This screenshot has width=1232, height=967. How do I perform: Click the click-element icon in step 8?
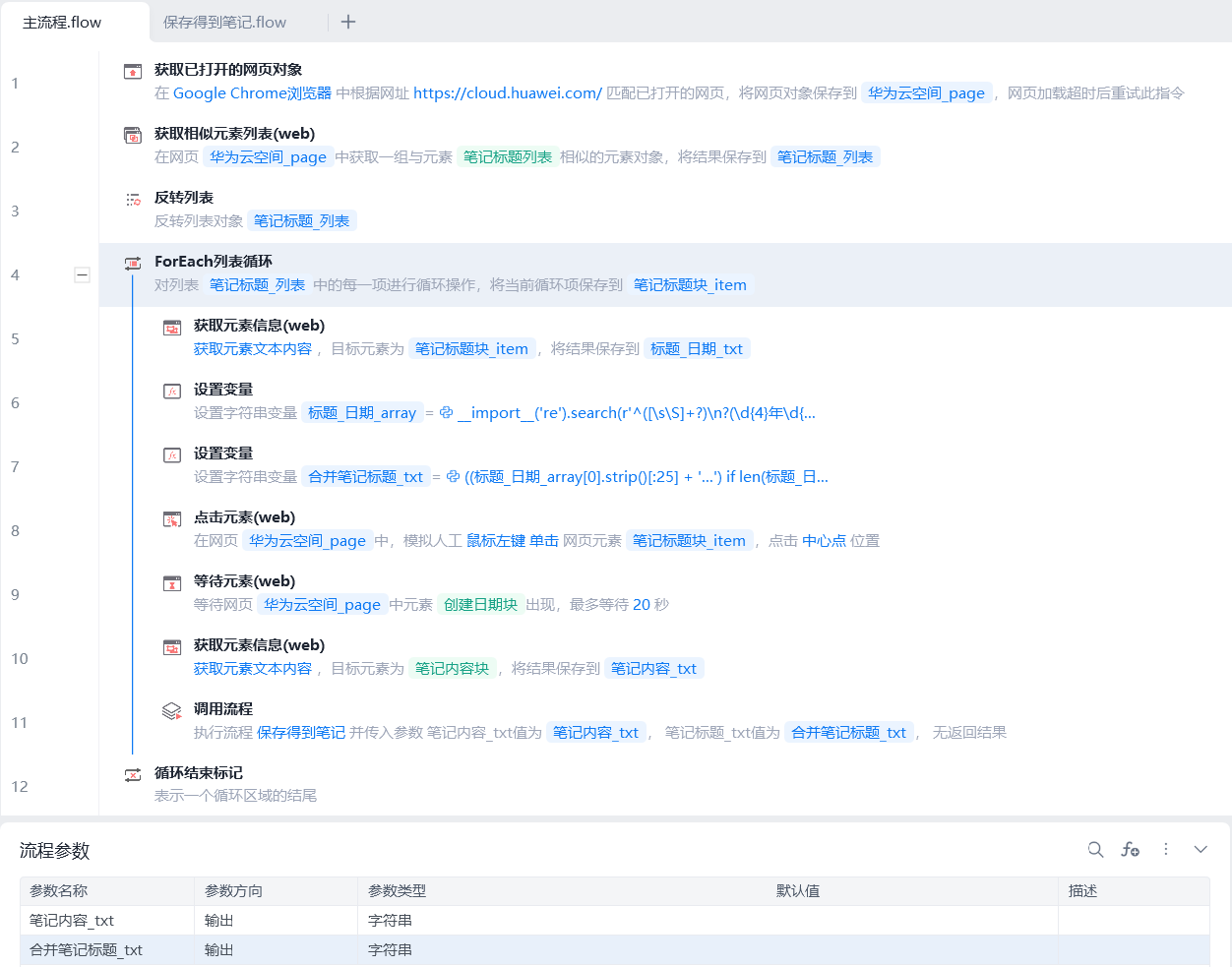(x=172, y=518)
